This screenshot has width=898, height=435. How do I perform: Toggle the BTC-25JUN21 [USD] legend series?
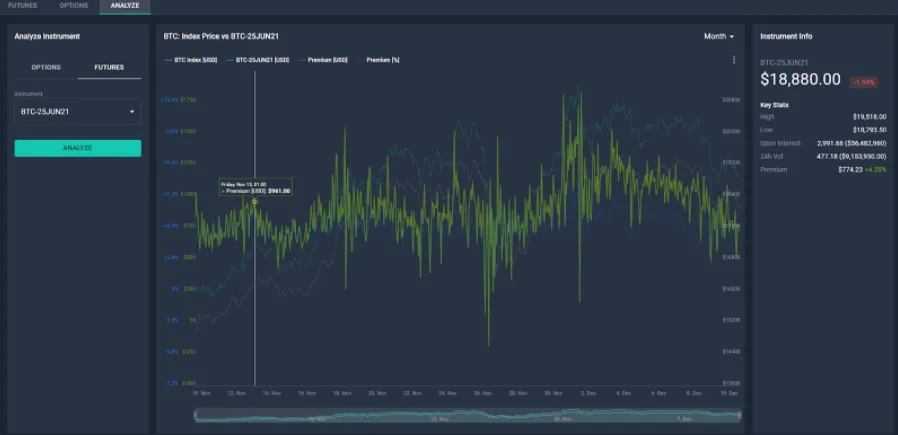pos(258,60)
